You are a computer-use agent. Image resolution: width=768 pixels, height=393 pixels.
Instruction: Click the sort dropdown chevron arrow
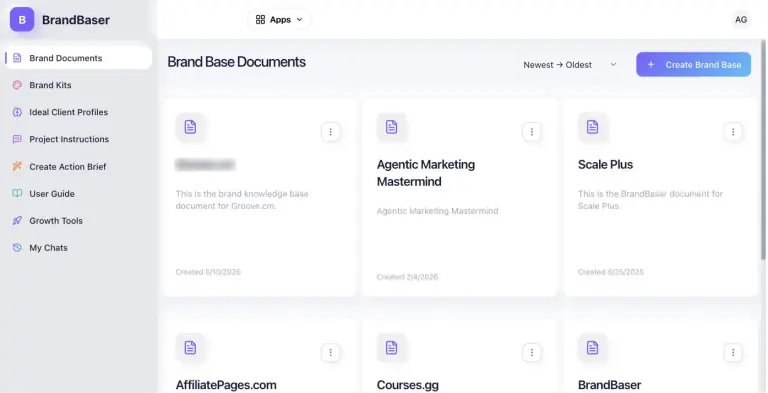point(613,65)
